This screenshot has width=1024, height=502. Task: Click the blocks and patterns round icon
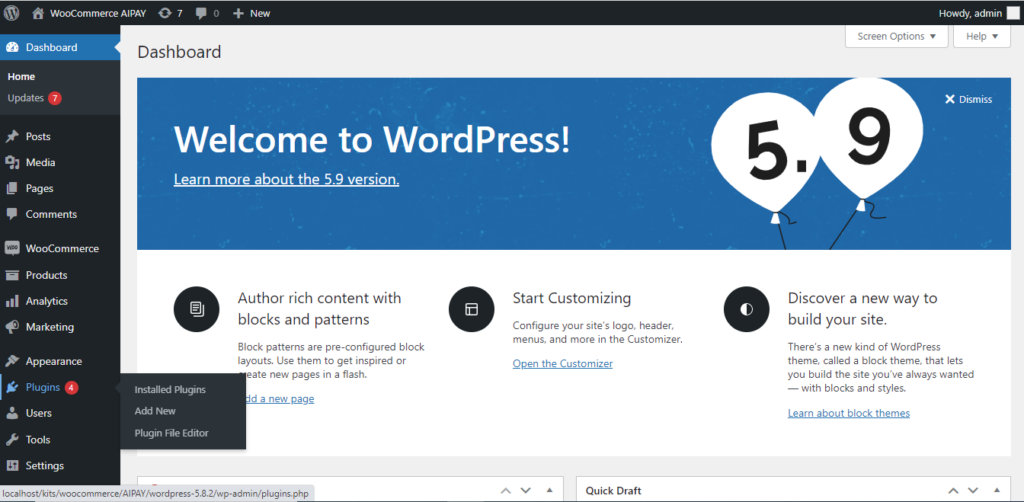tap(196, 309)
